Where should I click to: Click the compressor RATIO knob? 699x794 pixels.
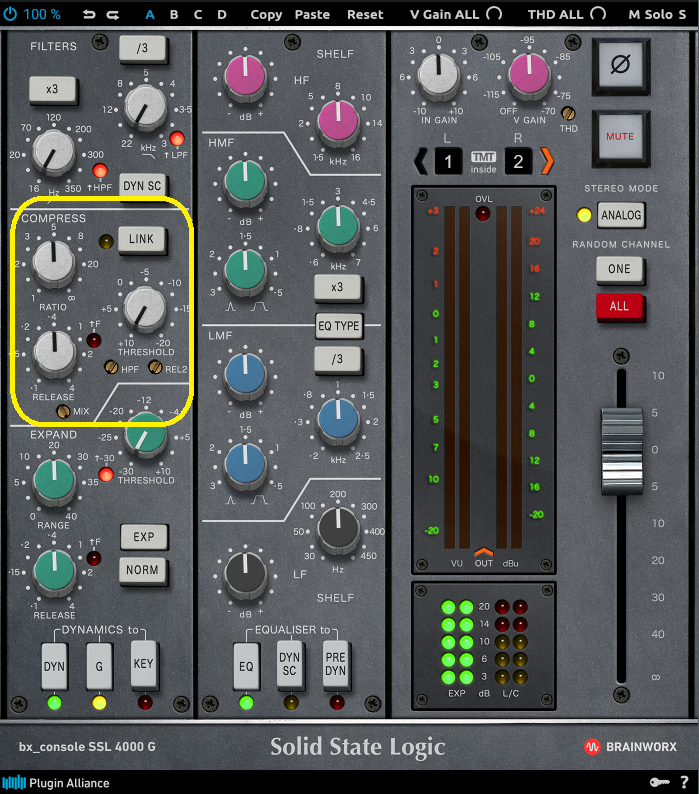(x=53, y=262)
